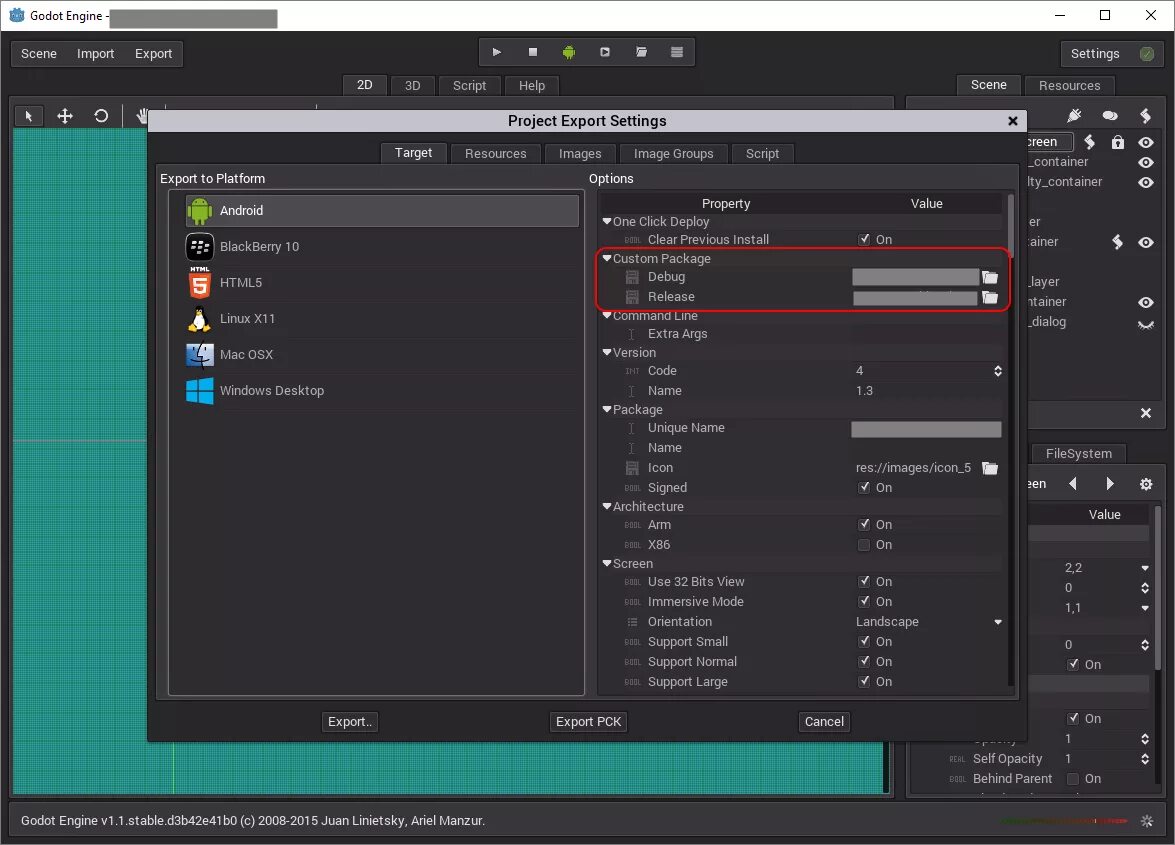
Task: Collapse the Screen section
Action: pyautogui.click(x=607, y=563)
